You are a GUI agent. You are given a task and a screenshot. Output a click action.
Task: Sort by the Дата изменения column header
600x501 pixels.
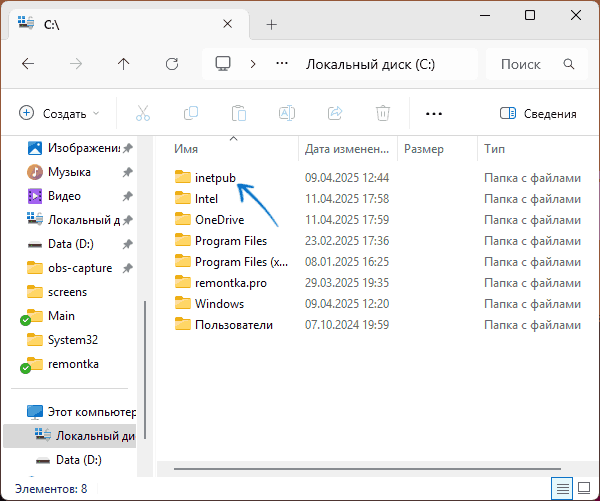pos(347,149)
